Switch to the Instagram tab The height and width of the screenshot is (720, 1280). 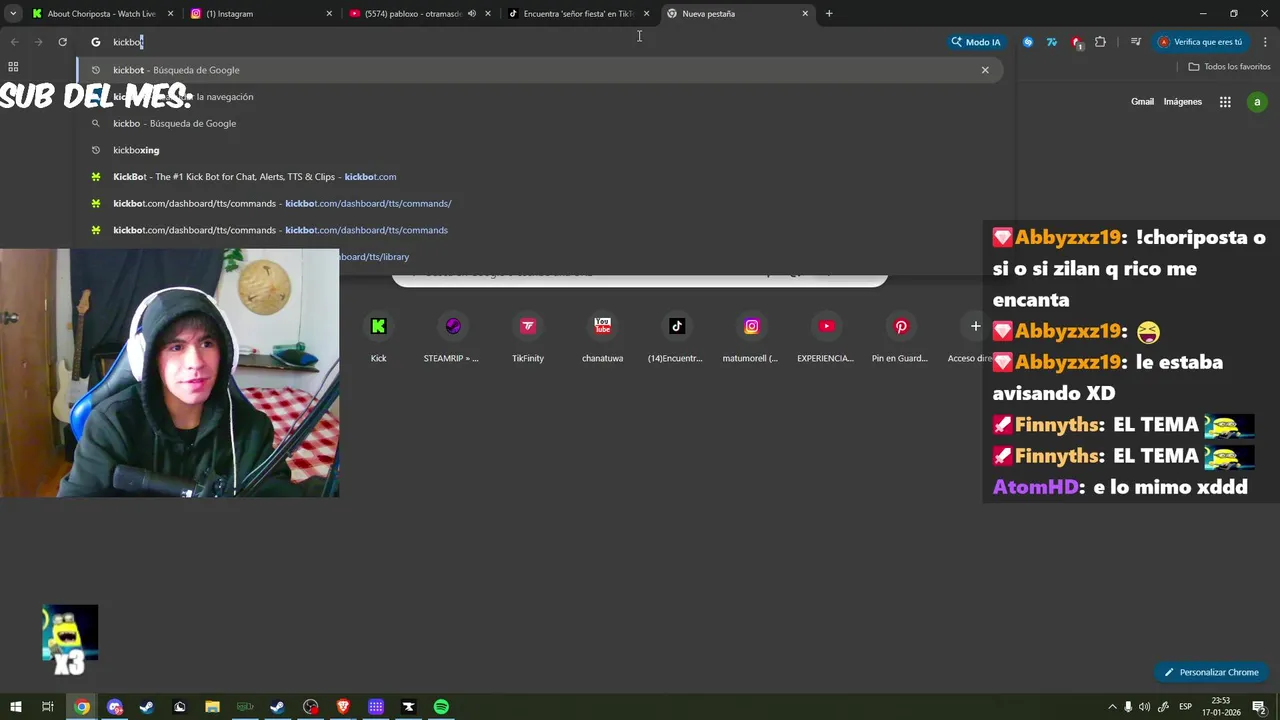click(x=262, y=14)
